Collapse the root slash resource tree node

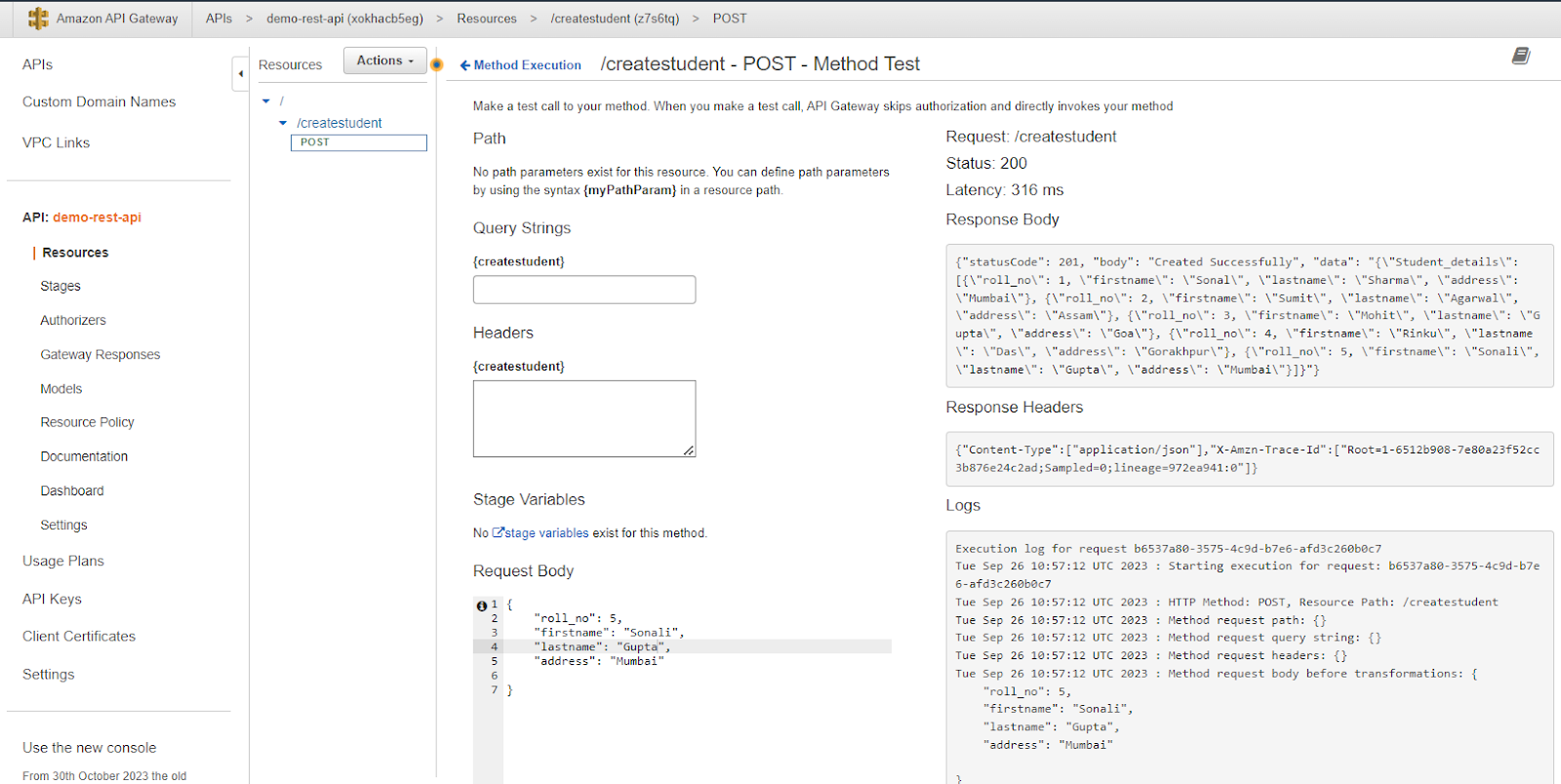(265, 100)
